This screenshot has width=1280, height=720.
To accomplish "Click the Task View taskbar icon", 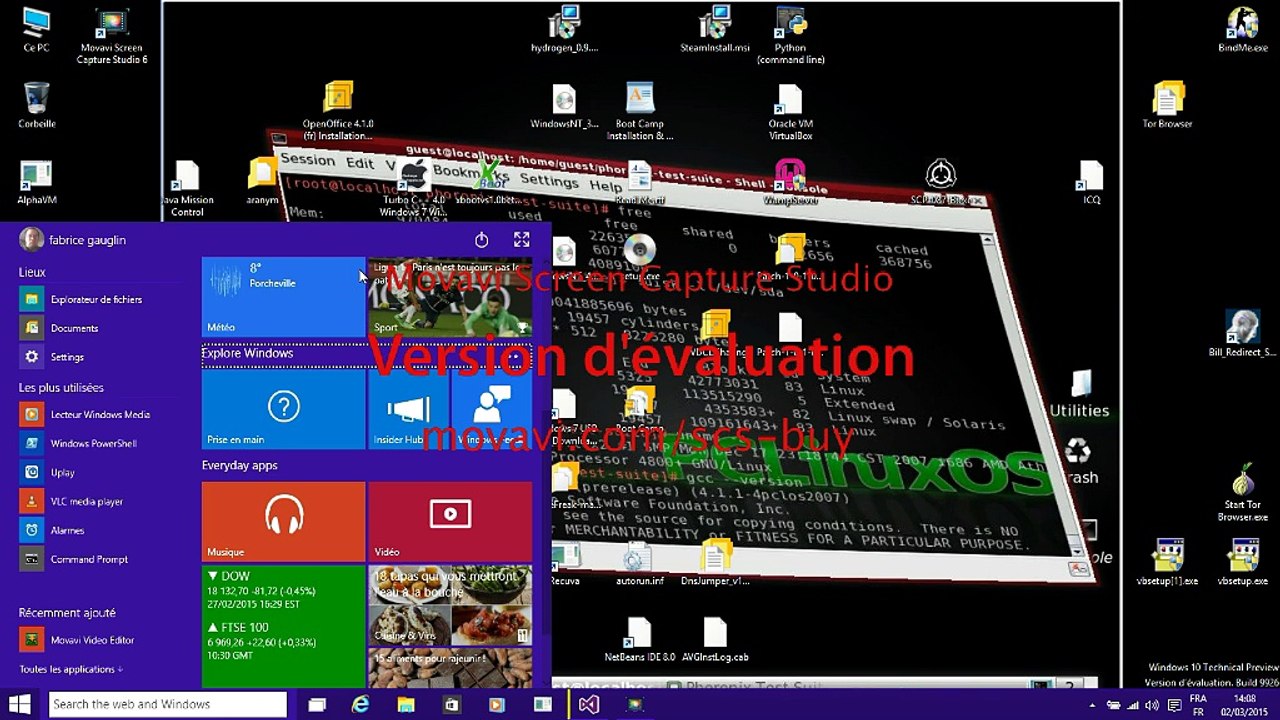I will click(317, 704).
